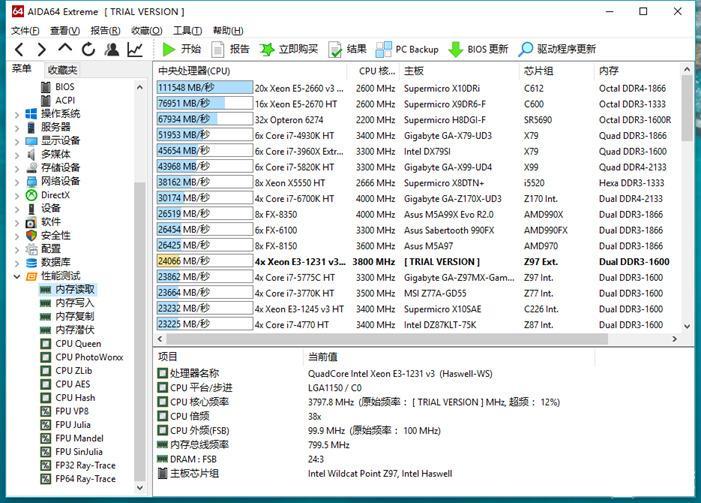Select the 设备 devices tree icon

tap(31, 208)
